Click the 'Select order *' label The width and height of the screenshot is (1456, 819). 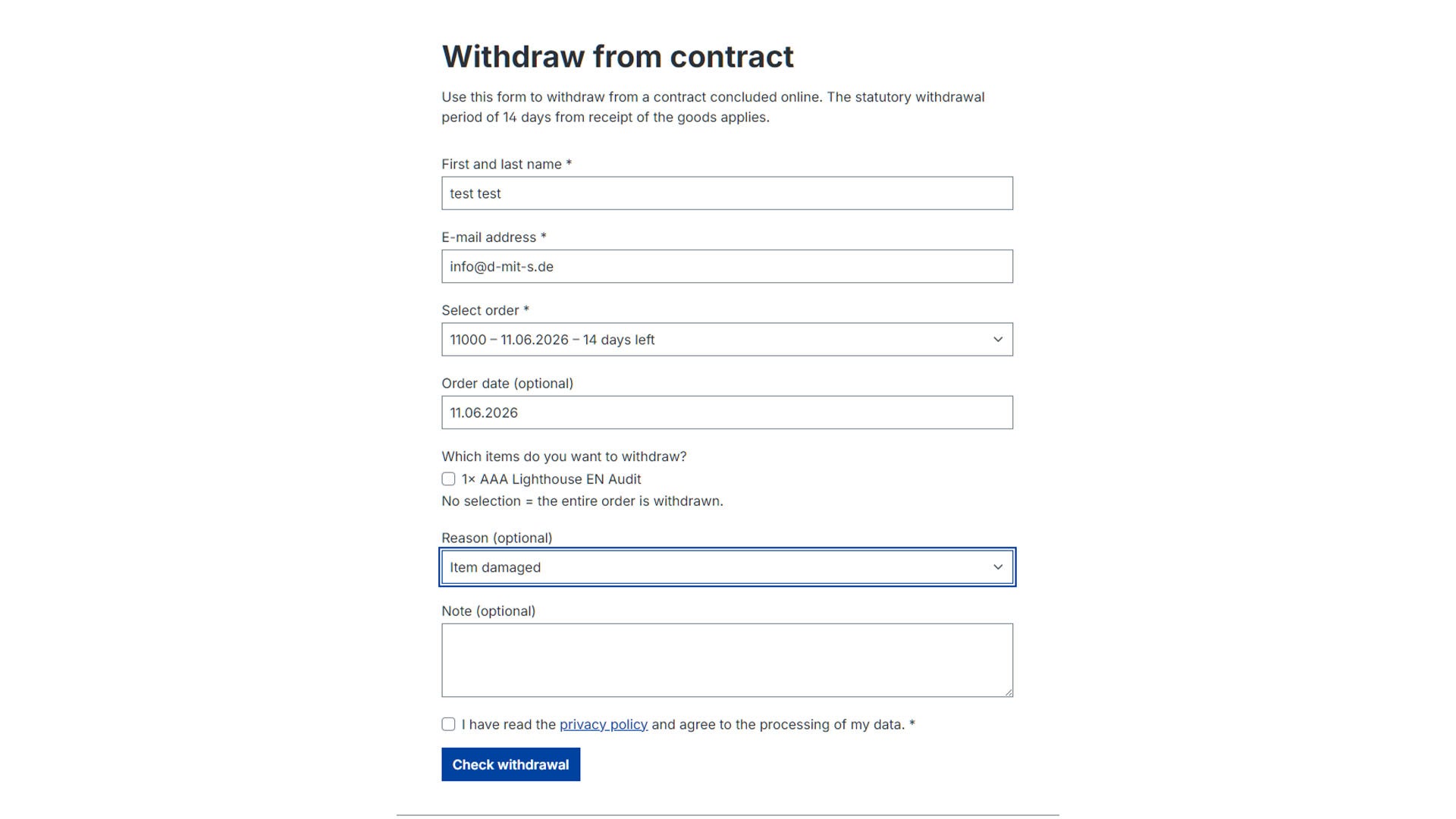[485, 311]
